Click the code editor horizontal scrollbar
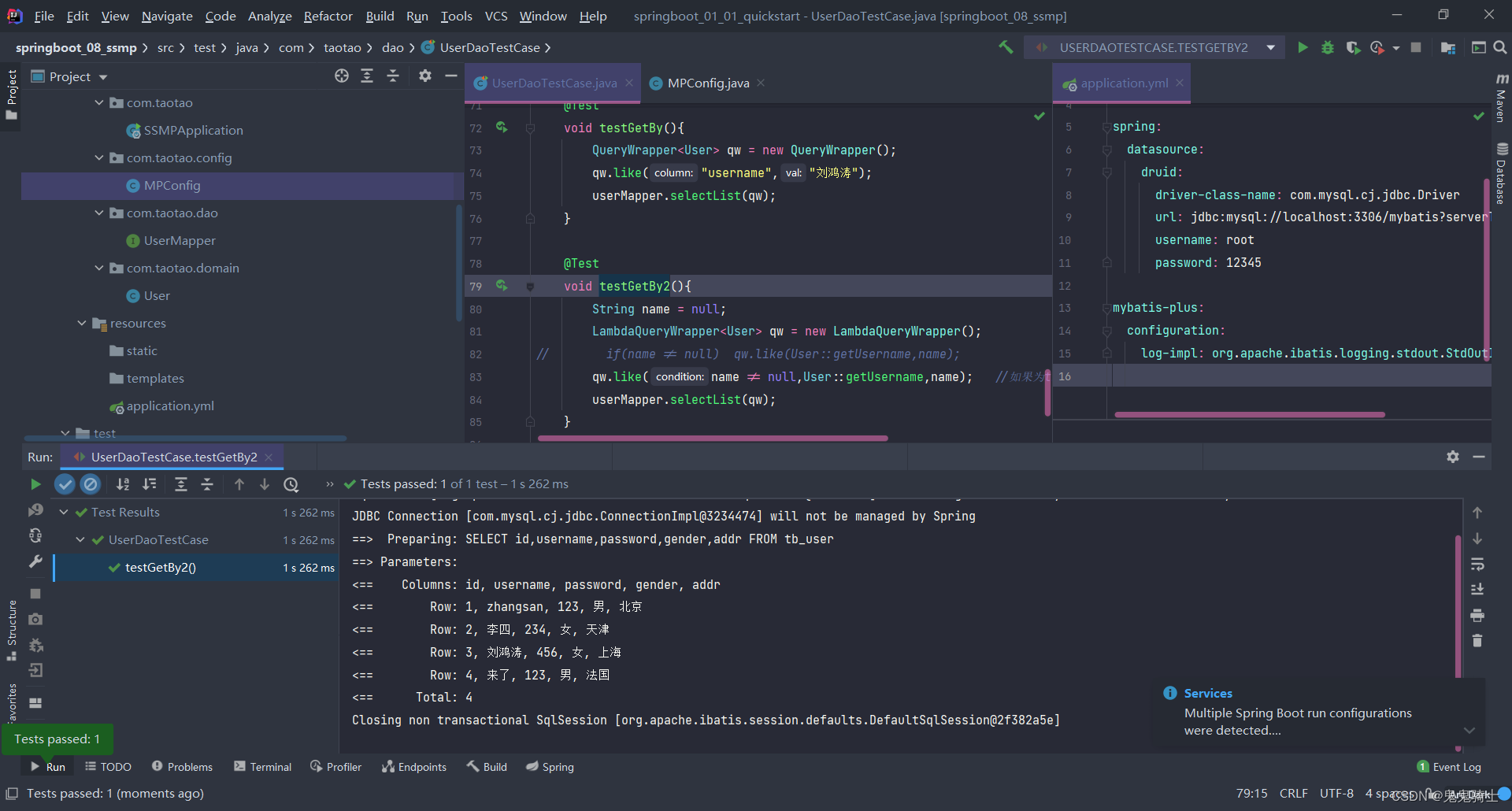1512x811 pixels. tap(713, 438)
